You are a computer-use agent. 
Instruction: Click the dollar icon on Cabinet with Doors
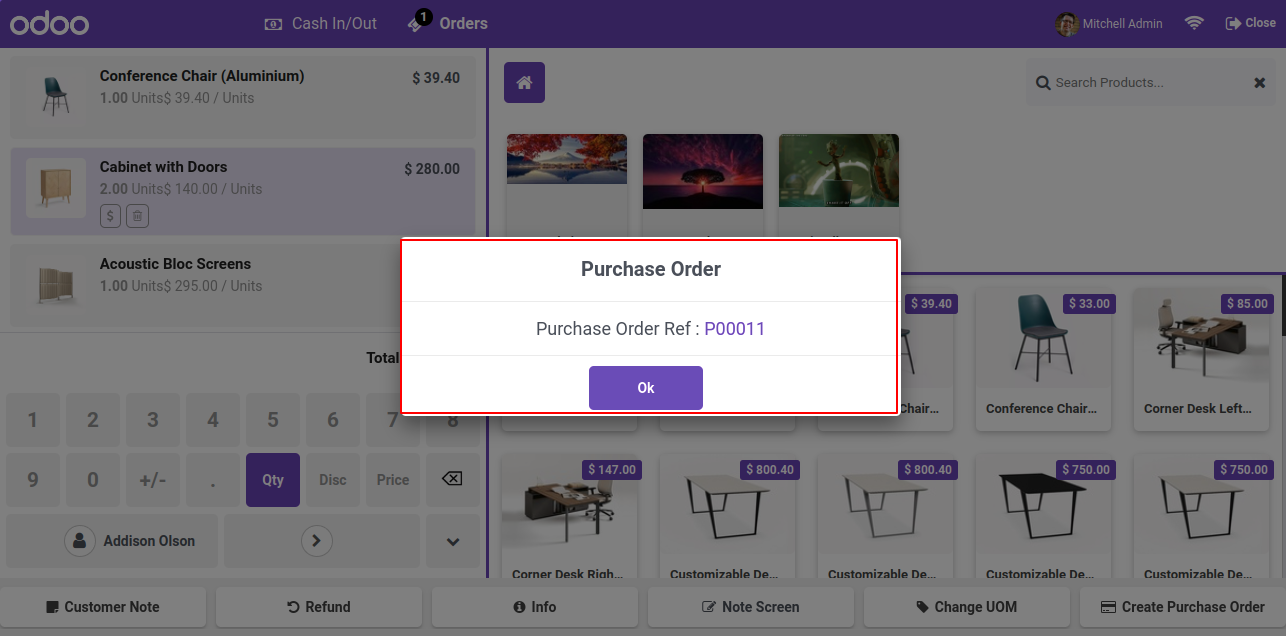[x=111, y=215]
